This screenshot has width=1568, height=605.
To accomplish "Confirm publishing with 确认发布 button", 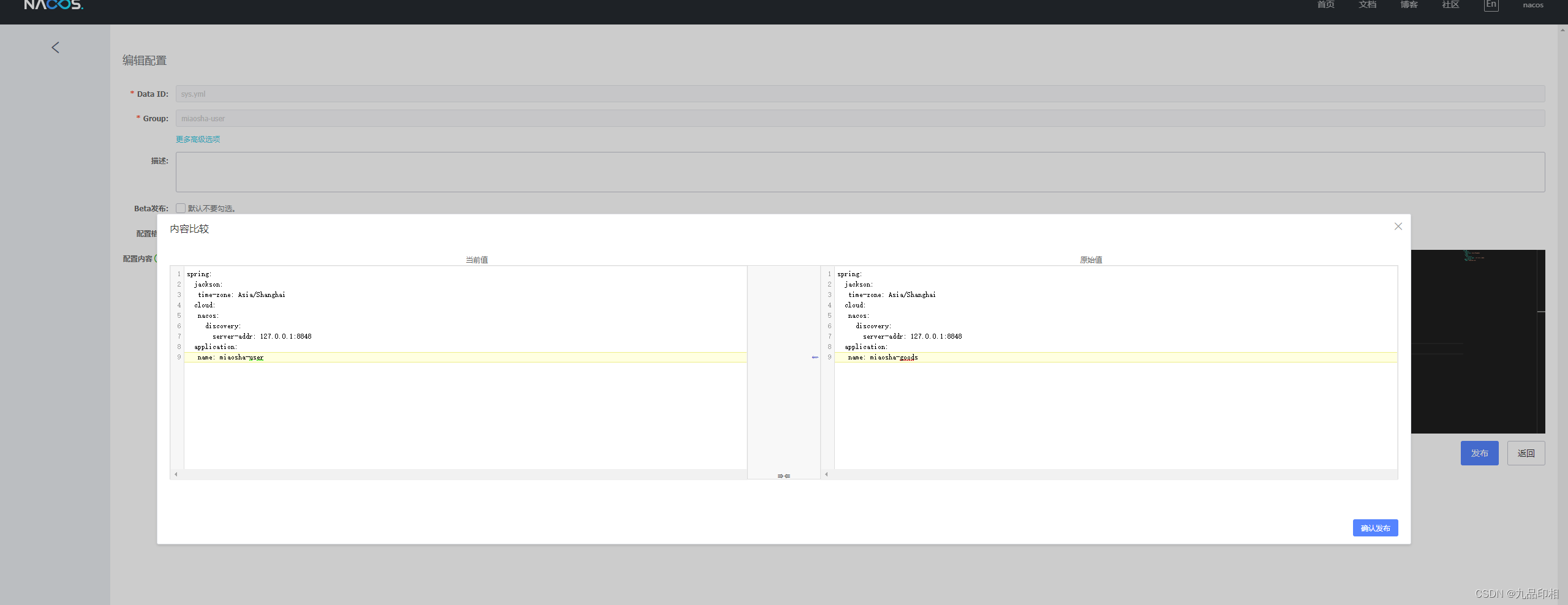I will point(1375,527).
